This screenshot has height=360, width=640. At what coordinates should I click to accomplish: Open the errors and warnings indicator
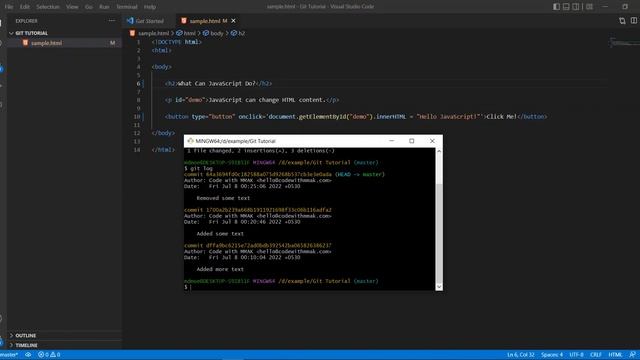click(x=49, y=355)
